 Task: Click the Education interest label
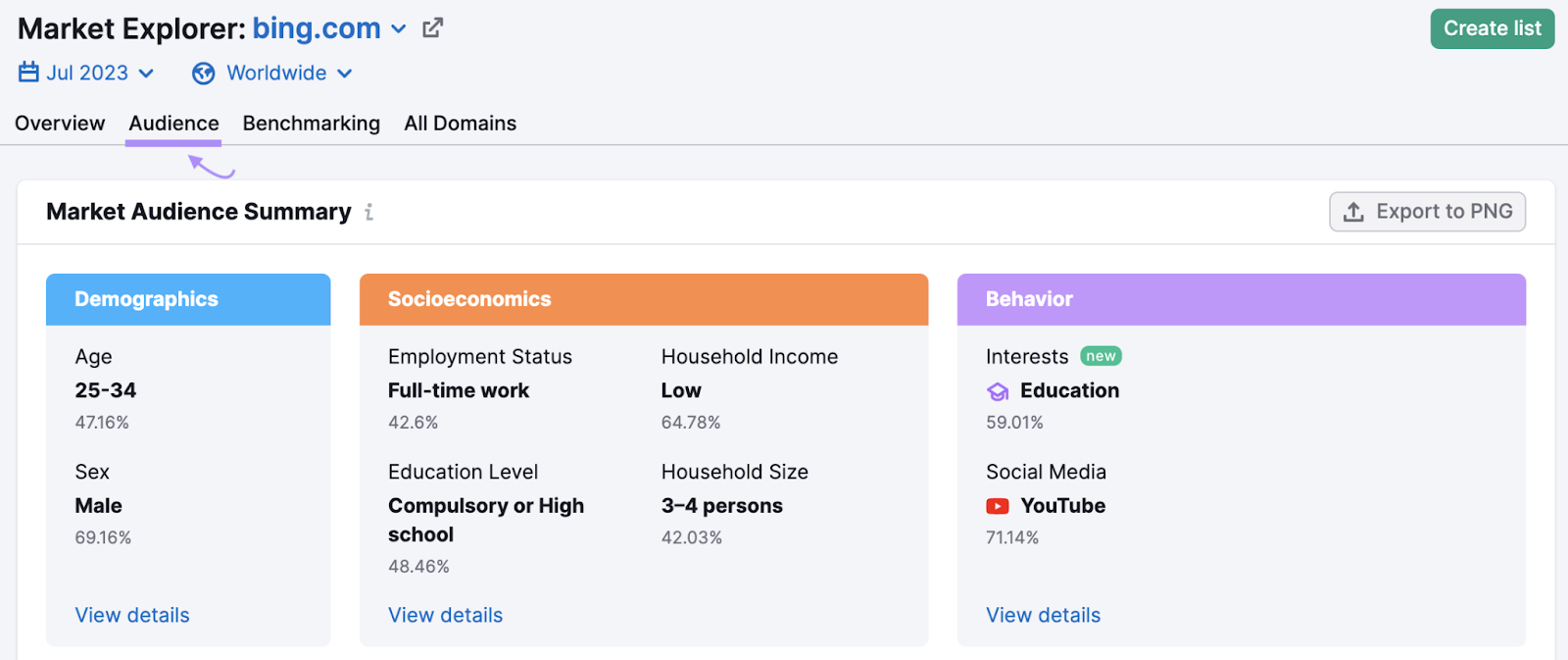point(1069,390)
